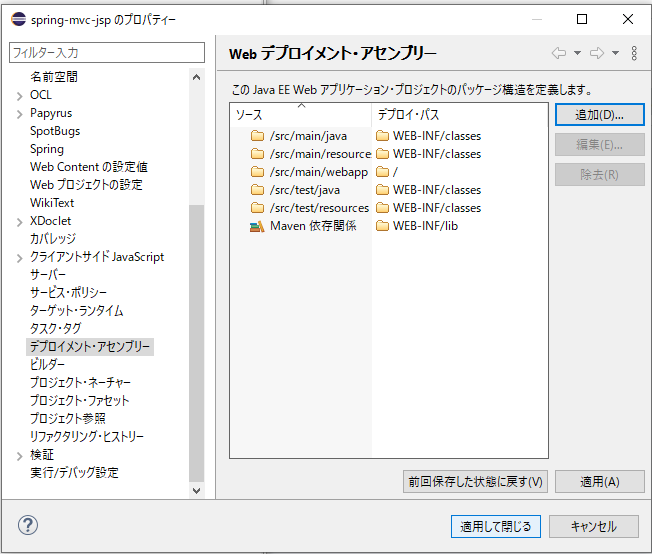The height and width of the screenshot is (554, 652).
Task: Select Spring in the tree
Action: pos(47,149)
